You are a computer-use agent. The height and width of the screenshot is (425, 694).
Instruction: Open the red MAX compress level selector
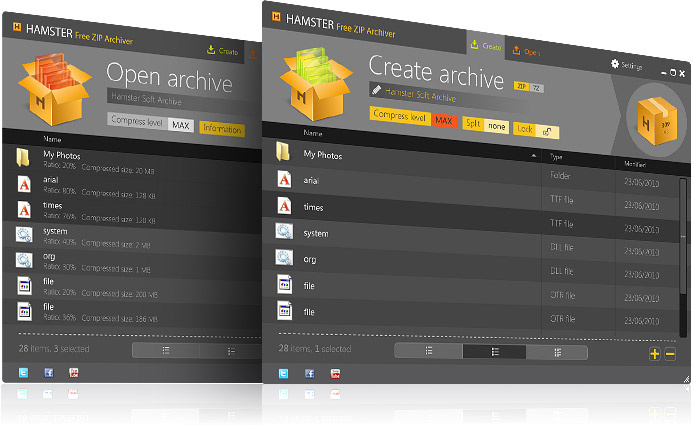click(x=443, y=120)
